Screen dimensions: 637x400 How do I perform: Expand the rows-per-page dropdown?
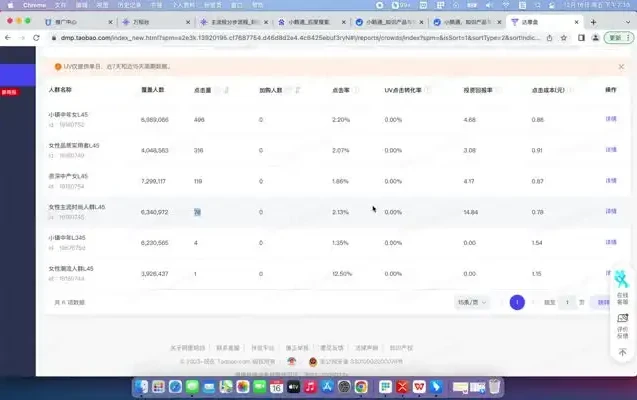point(470,301)
